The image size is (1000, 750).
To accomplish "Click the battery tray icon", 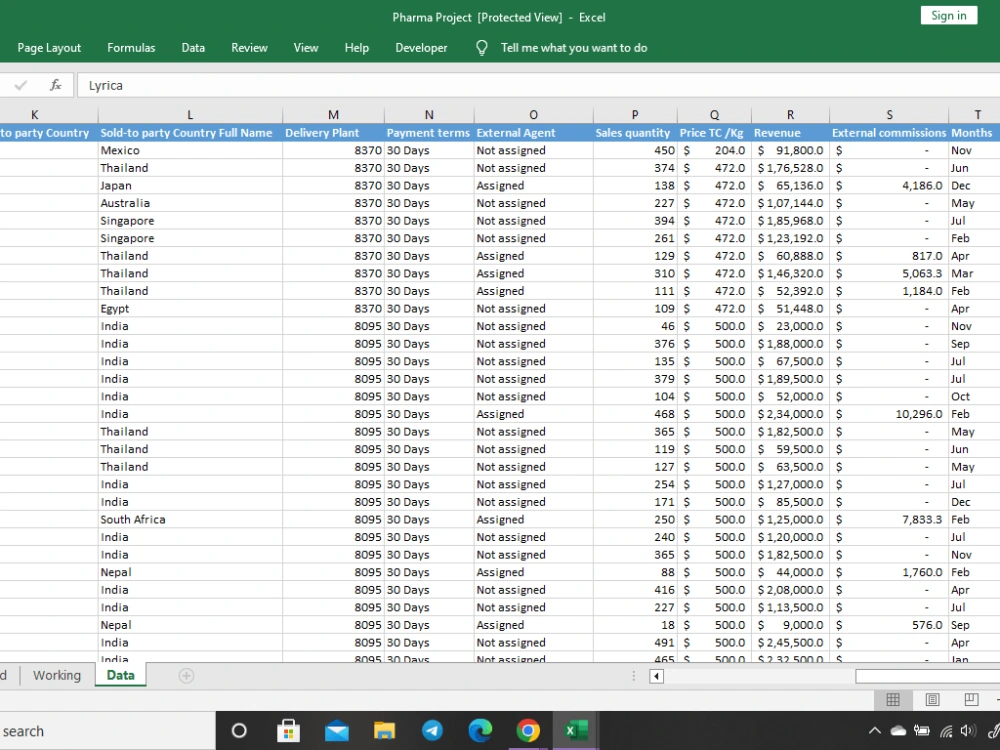I will click(922, 731).
